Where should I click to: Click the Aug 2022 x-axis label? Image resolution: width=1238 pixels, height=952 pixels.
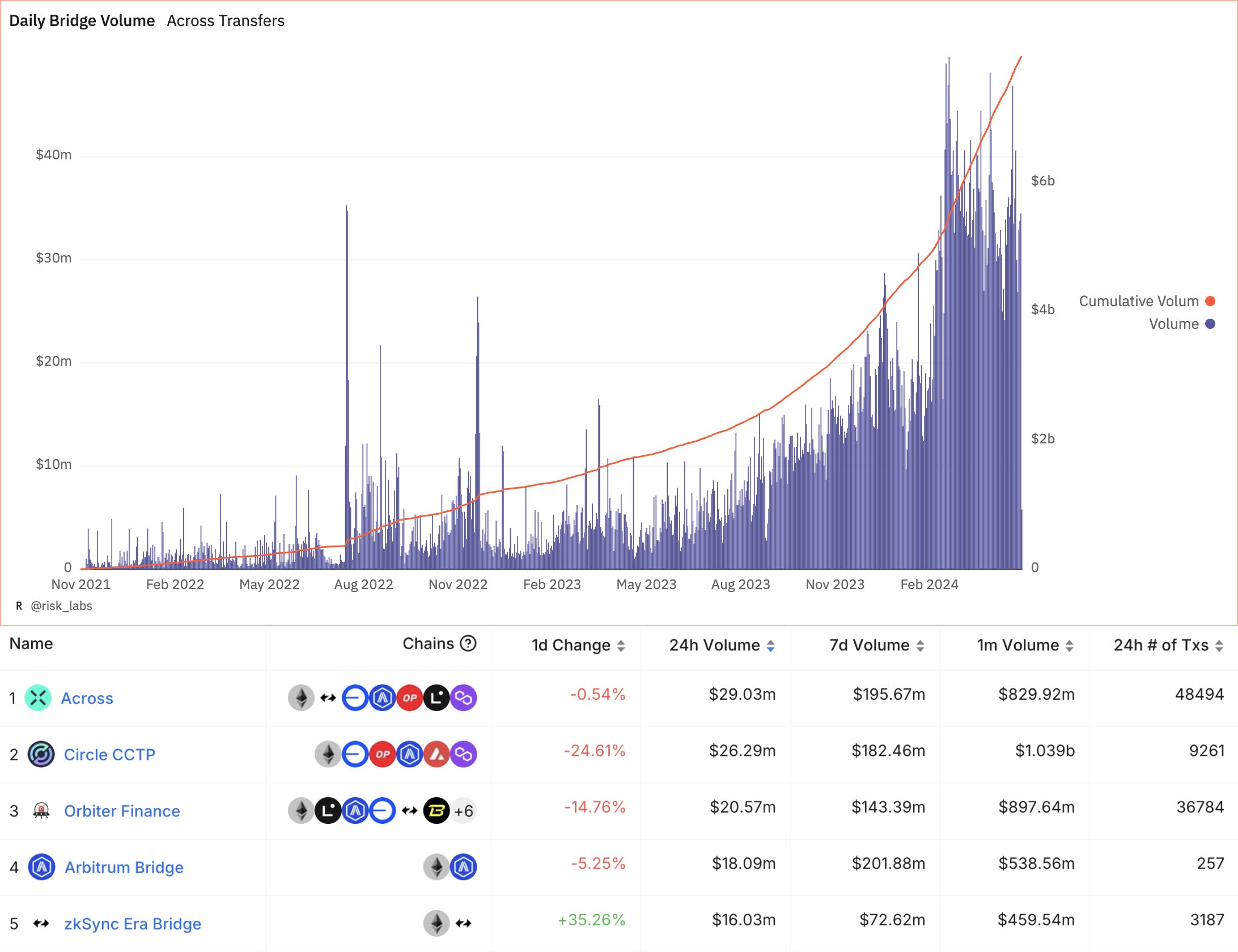tap(364, 585)
